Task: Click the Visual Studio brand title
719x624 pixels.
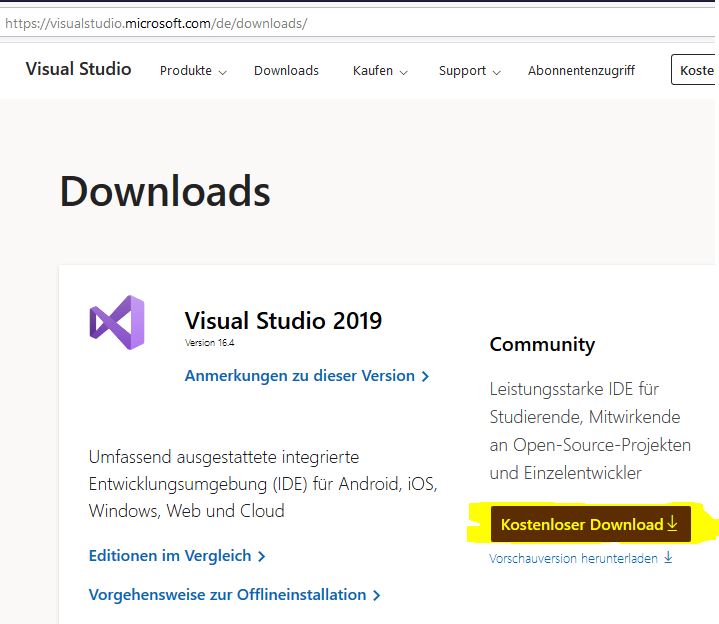Action: pos(78,69)
